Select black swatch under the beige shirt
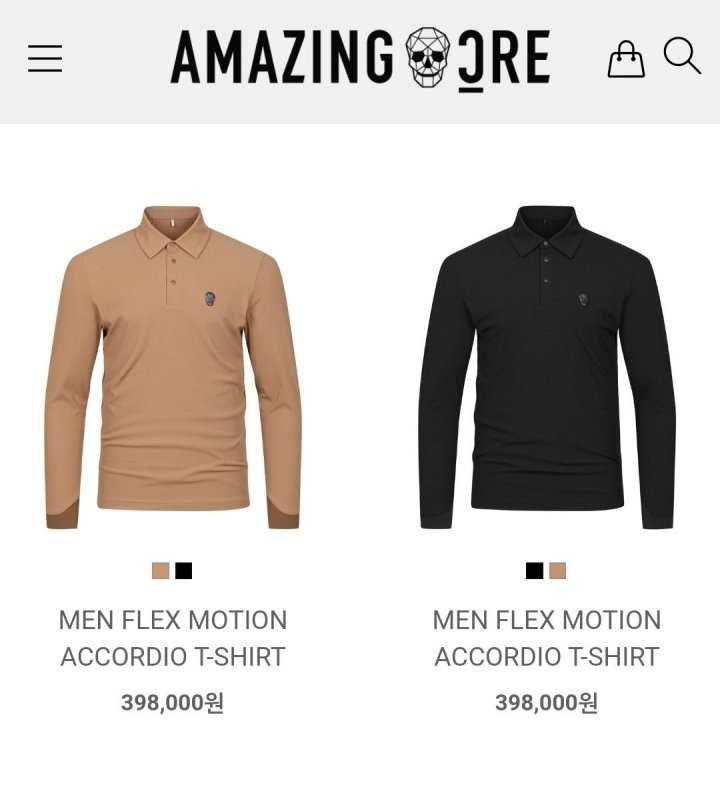Viewport: 720px width, 795px height. point(184,570)
